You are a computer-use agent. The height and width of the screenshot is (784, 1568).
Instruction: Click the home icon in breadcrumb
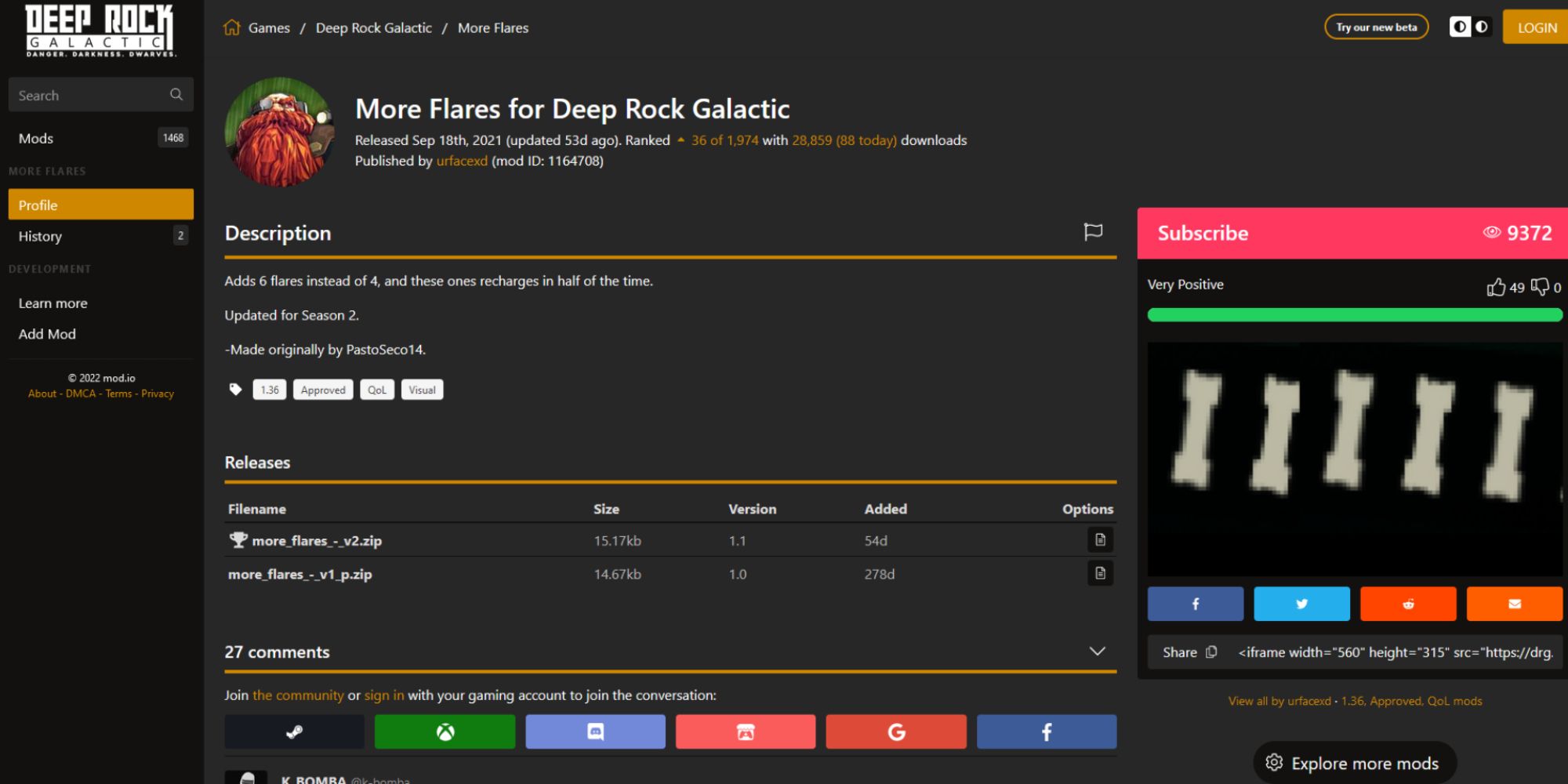tap(231, 27)
